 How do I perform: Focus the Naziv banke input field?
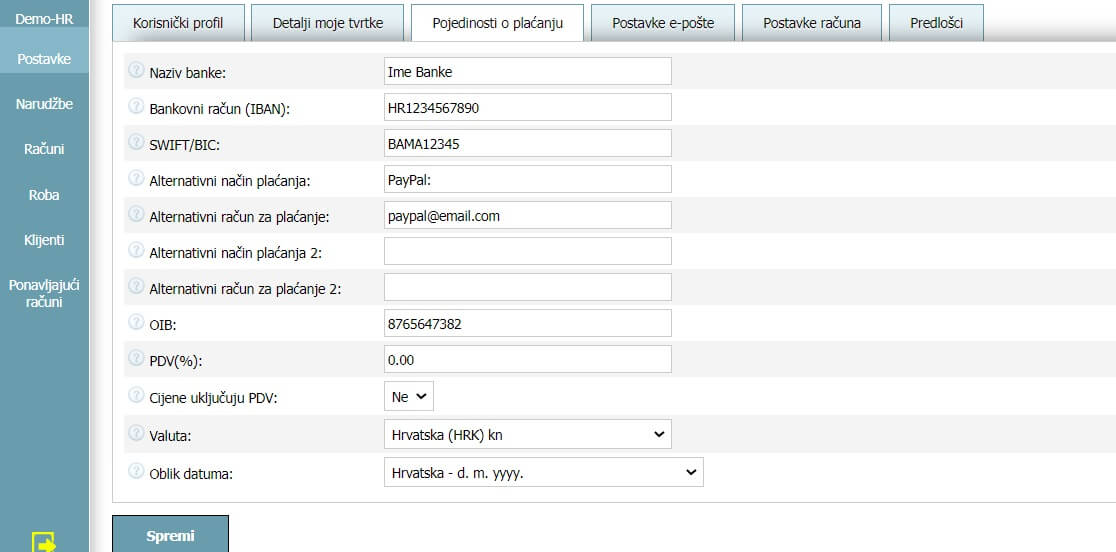tap(527, 71)
